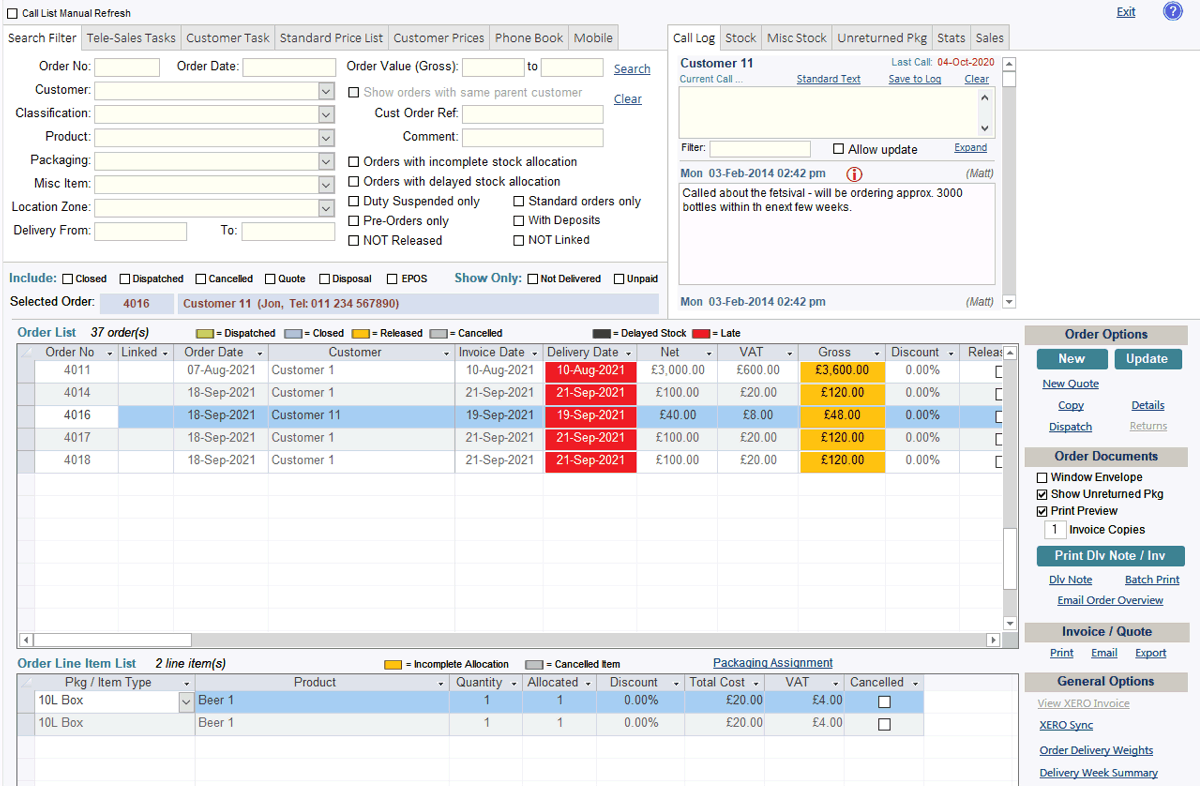
Task: Enable the Pre-Orders only filter
Action: coord(354,221)
